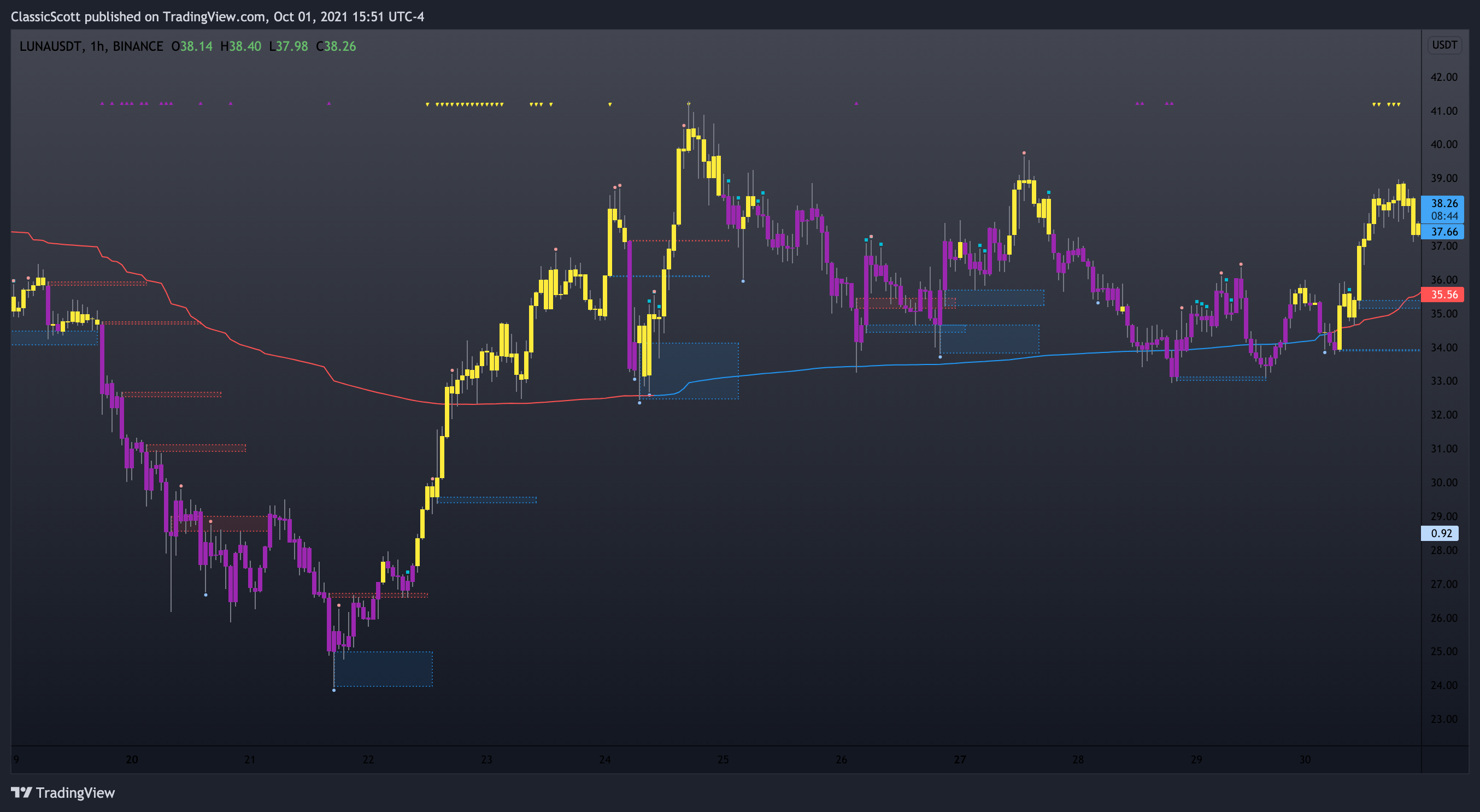This screenshot has height=812, width=1480.
Task: Click the 33.00 price axis label
Action: pyautogui.click(x=1444, y=381)
